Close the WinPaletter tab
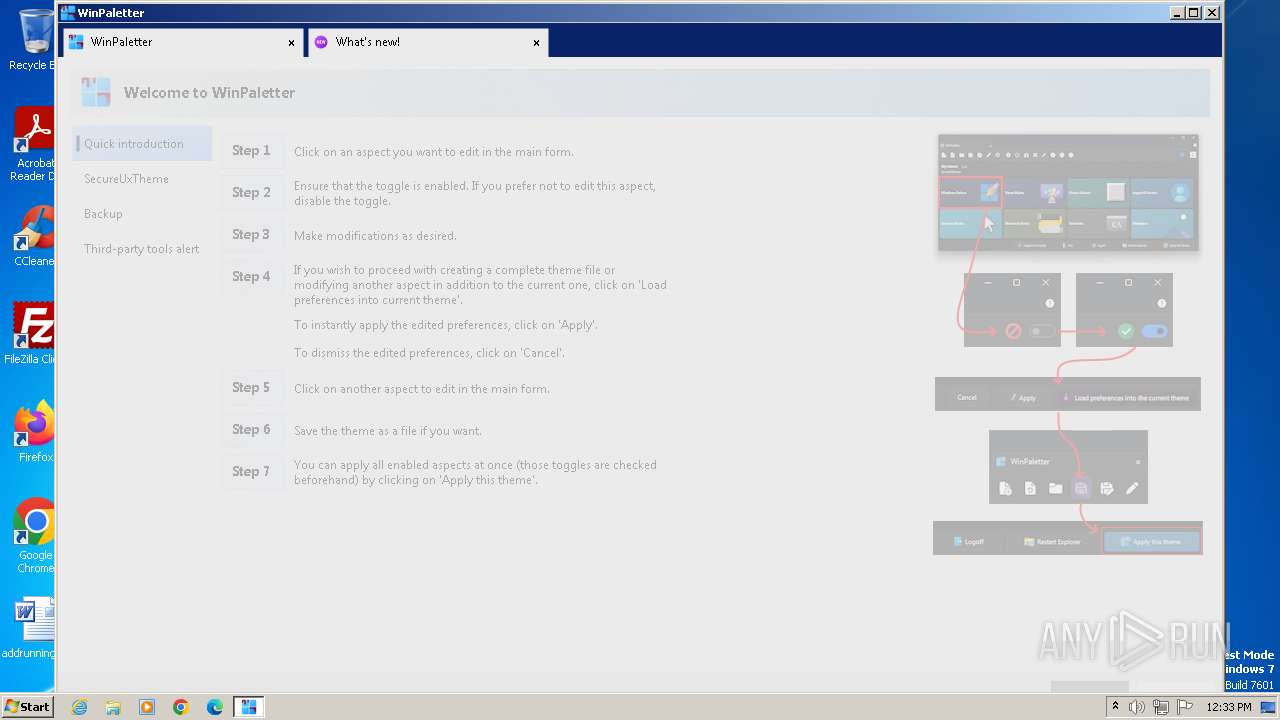1280x720 pixels. point(291,43)
